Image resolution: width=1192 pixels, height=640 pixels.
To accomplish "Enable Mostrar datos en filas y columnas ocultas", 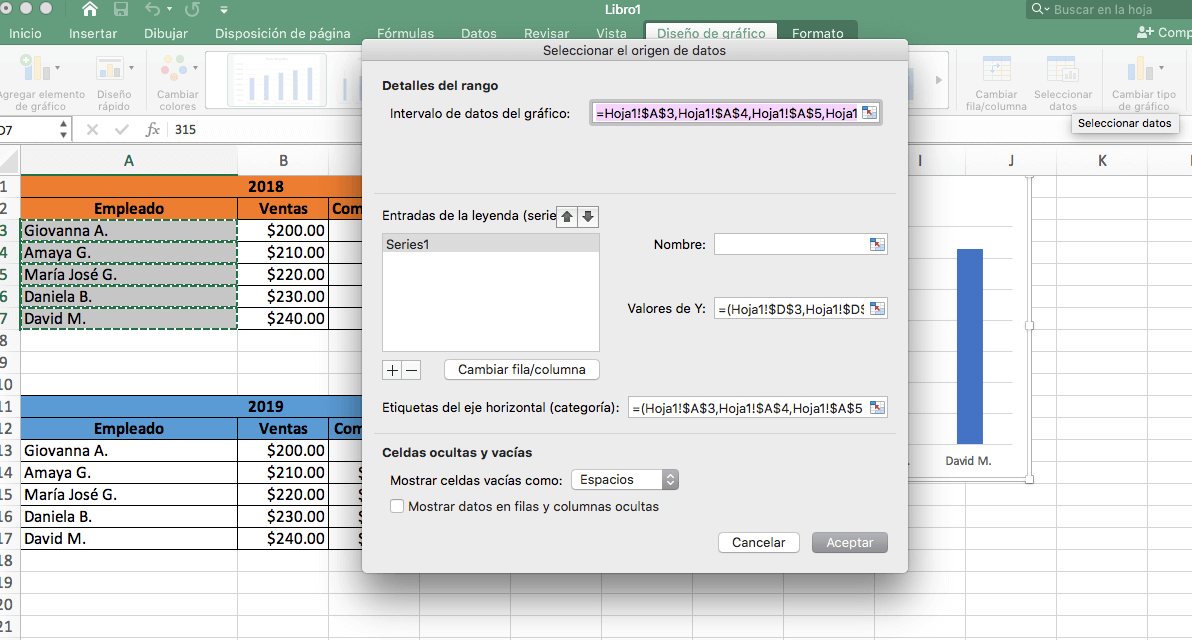I will (397, 506).
